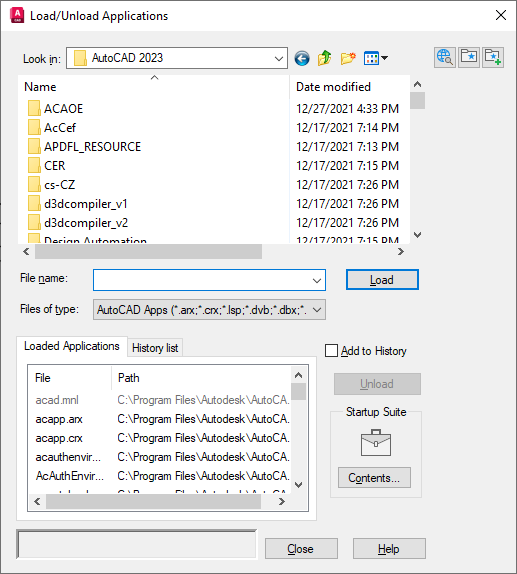This screenshot has height=574, width=517.
Task: Click the File column header
Action: (70, 378)
